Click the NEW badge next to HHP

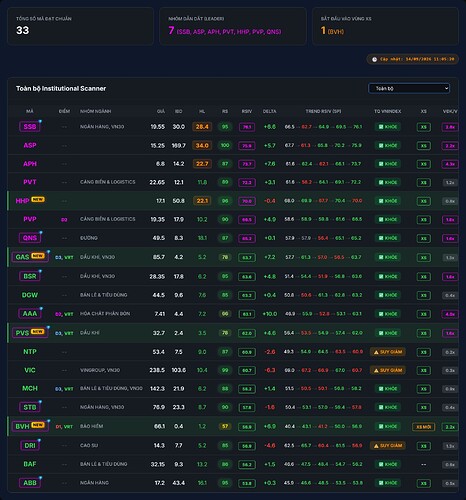click(38, 199)
